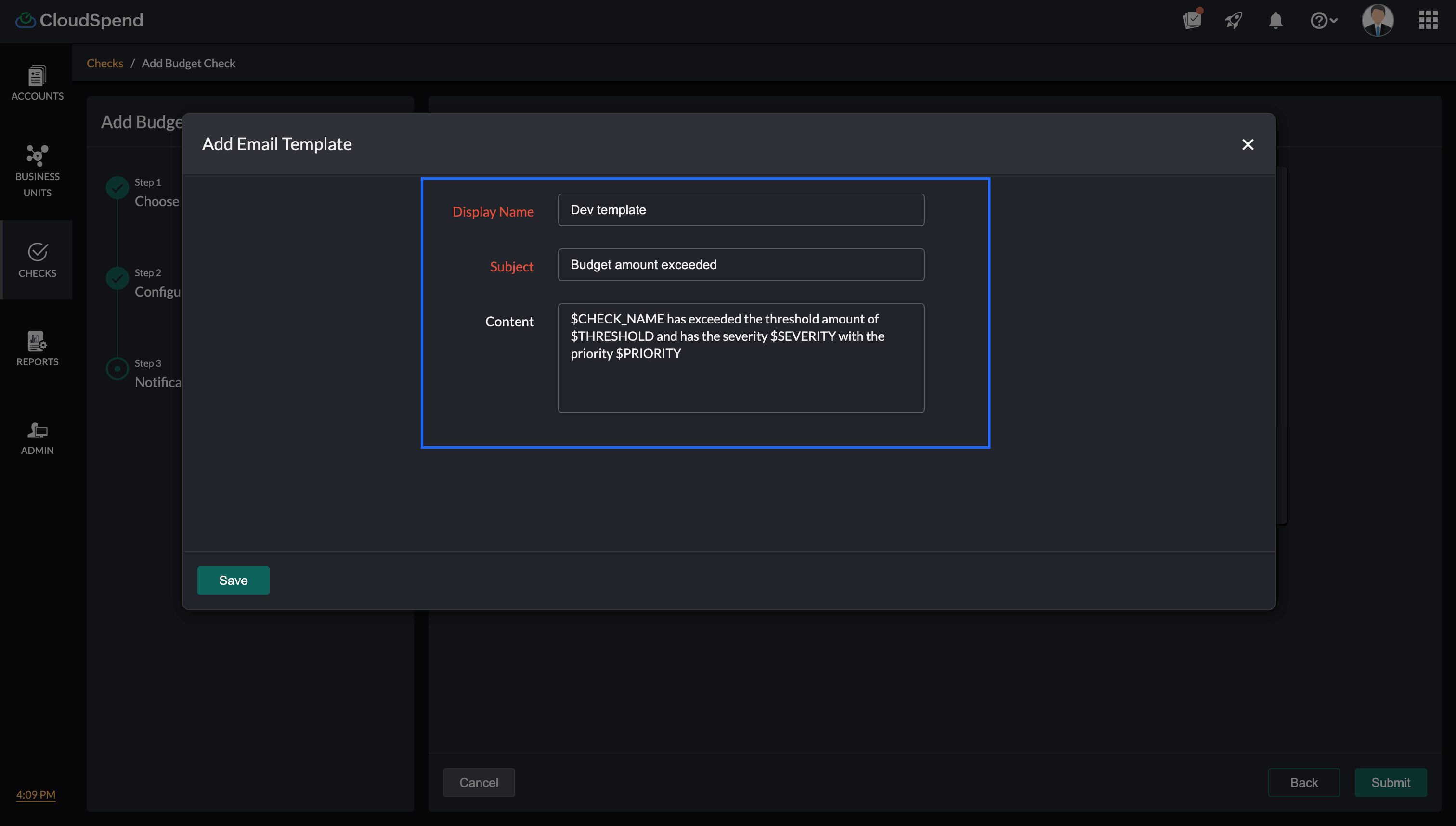
Task: Select the Step 1 completed check circle
Action: point(117,188)
